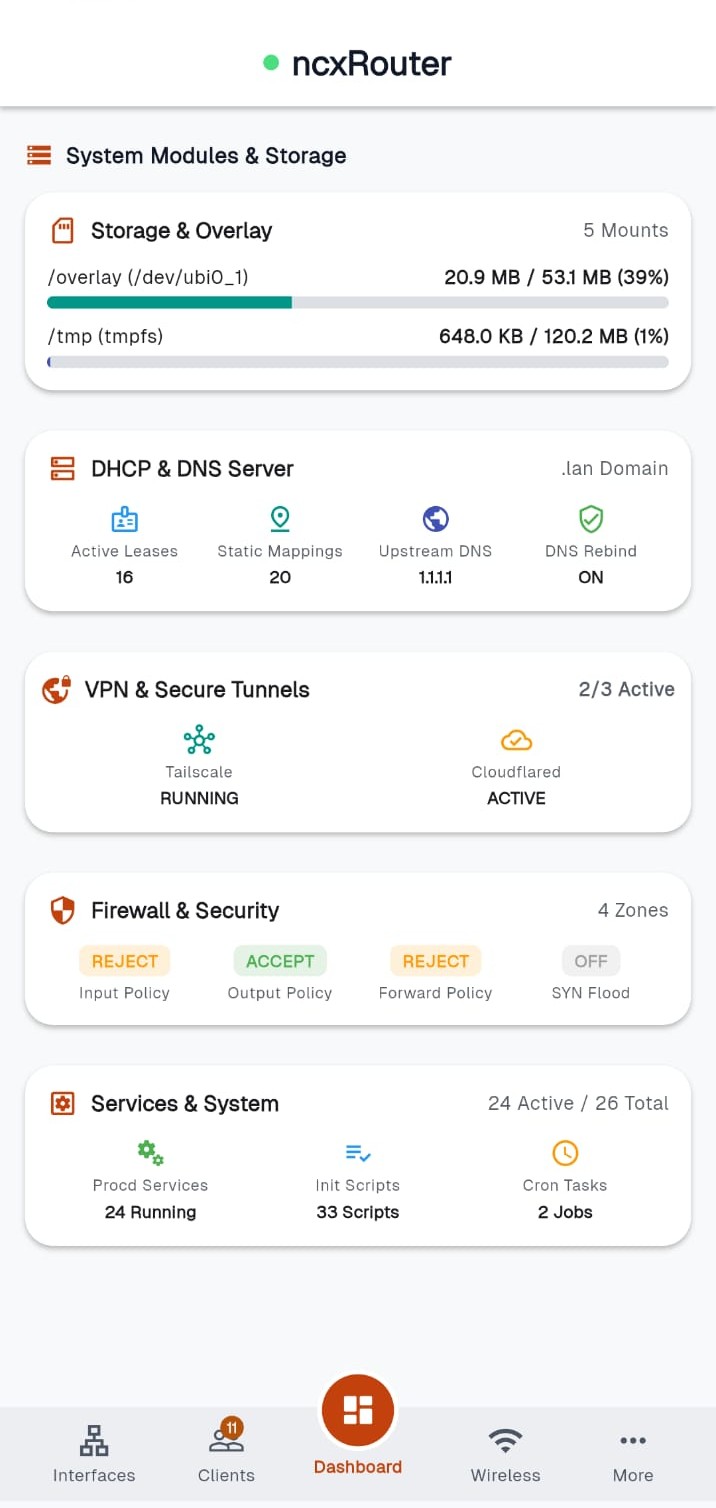Click the '20.9 MB / 53.1 MB (39%)' value

[556, 277]
